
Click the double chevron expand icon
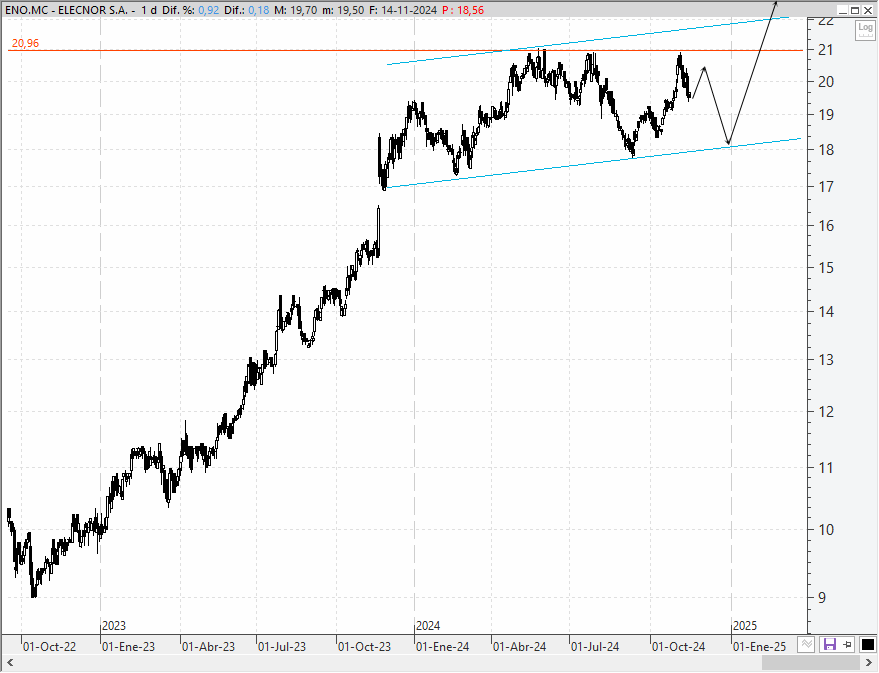(x=807, y=644)
